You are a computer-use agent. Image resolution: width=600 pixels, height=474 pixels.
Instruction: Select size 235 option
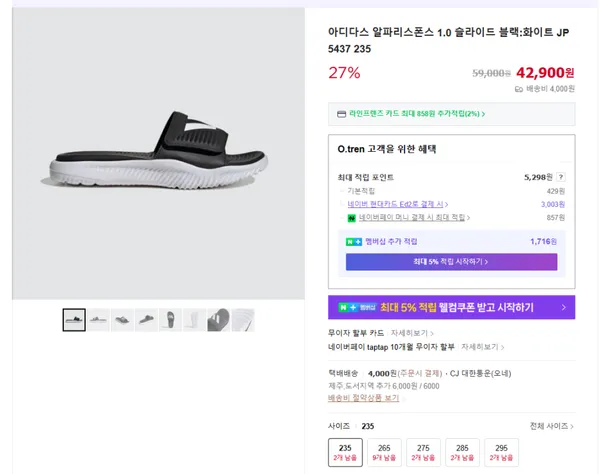click(345, 452)
